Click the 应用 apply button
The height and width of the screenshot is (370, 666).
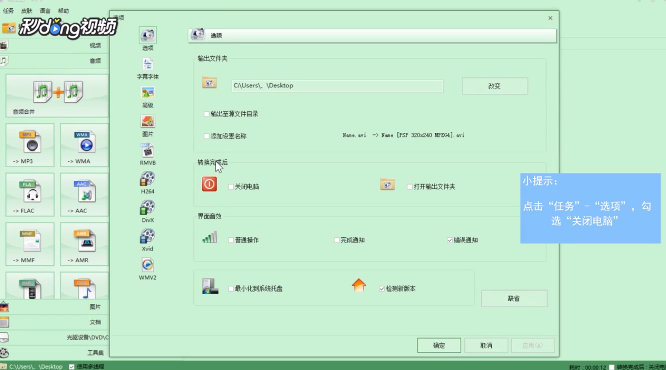(x=533, y=345)
